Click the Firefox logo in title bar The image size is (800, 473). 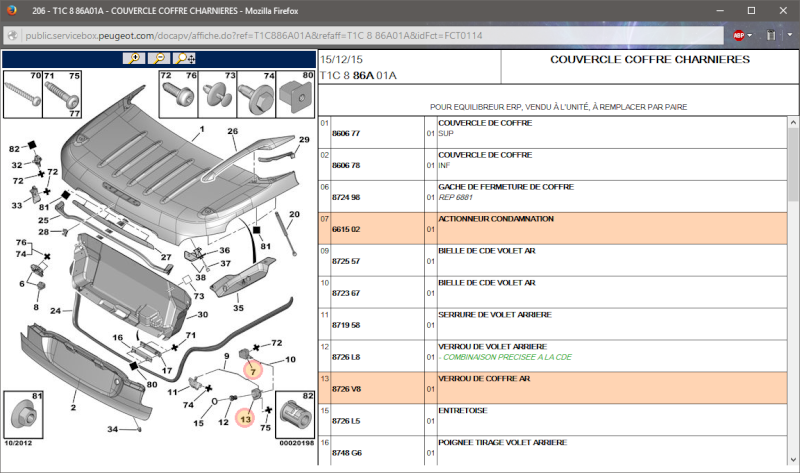point(11,10)
